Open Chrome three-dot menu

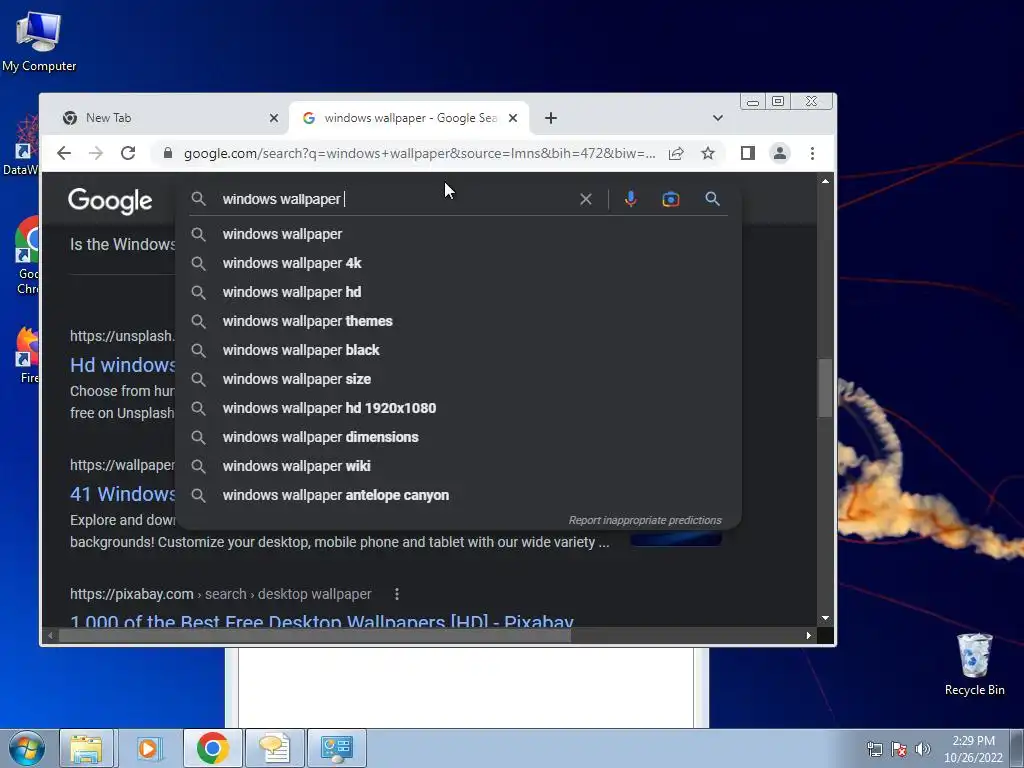click(812, 153)
